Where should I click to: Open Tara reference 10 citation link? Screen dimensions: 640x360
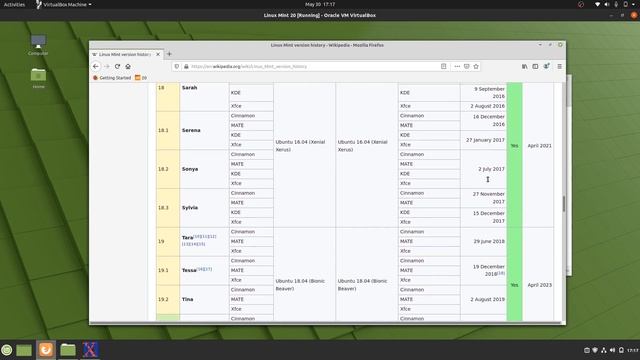point(196,236)
